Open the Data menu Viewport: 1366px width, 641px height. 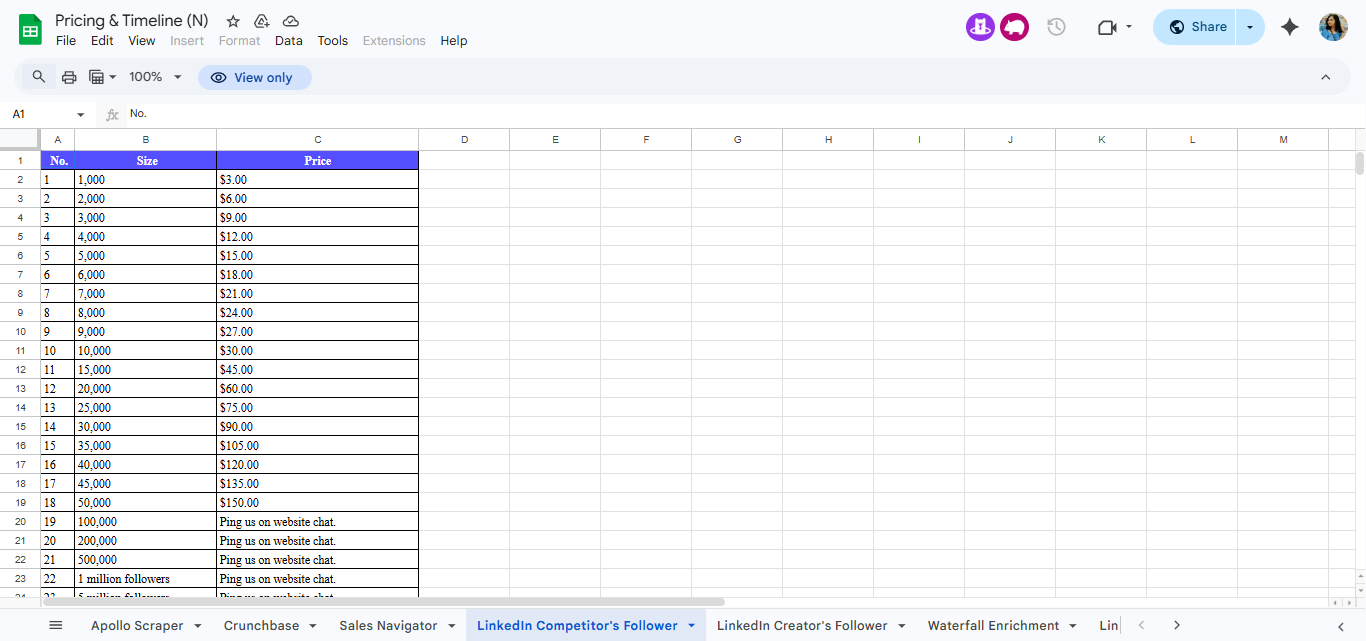289,41
